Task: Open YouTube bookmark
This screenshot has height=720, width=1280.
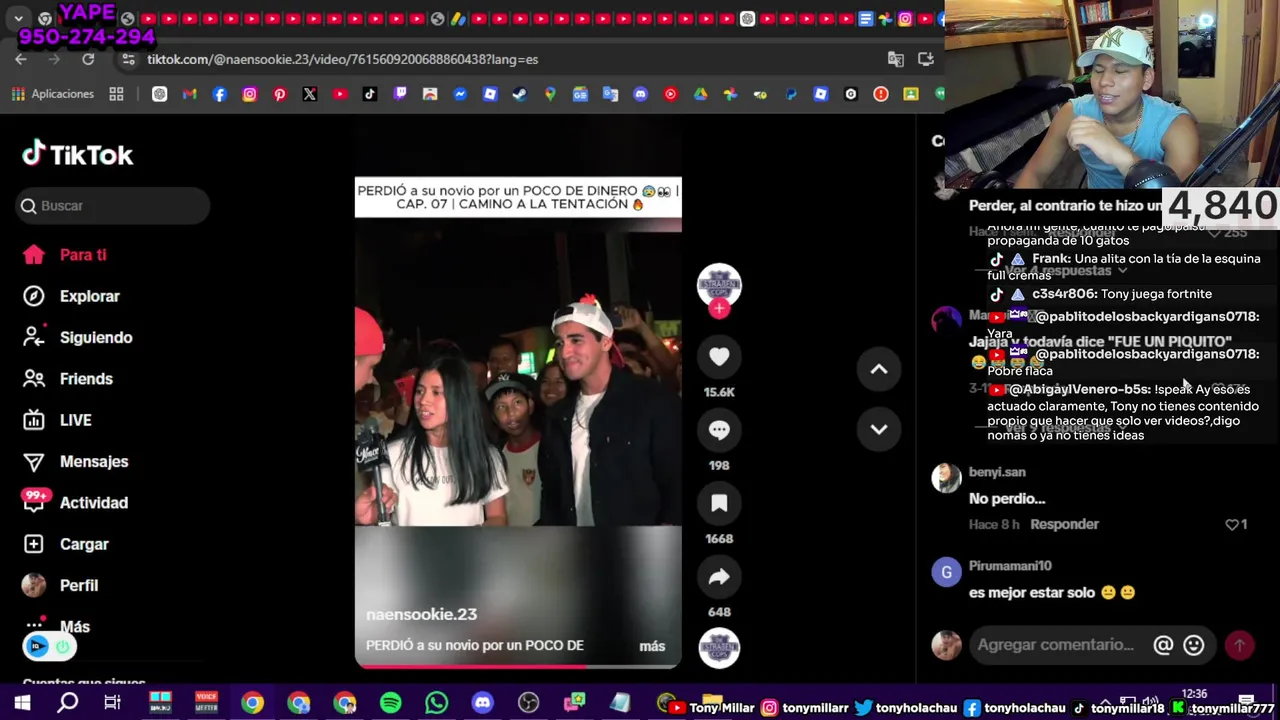Action: coord(339,94)
